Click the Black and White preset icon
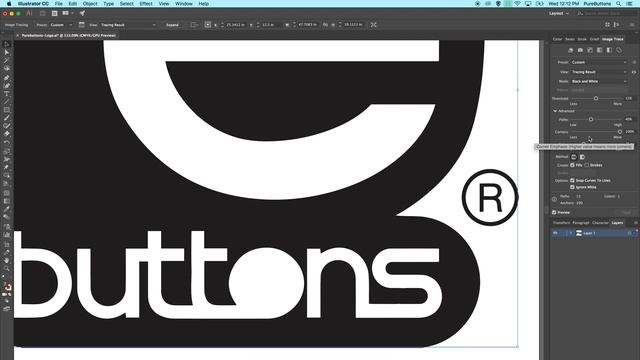The height and width of the screenshot is (360, 640). 609,50
